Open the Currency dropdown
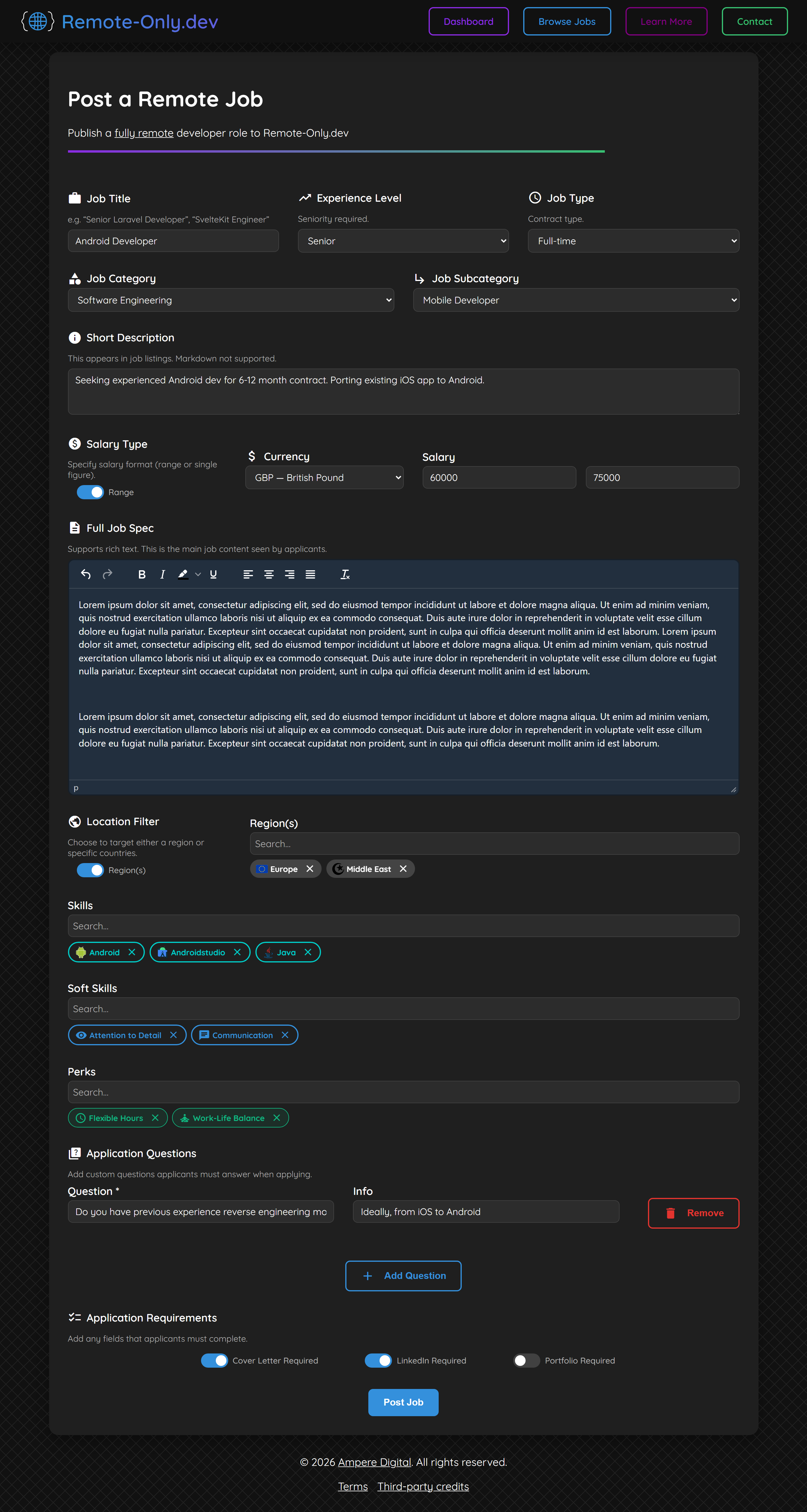The image size is (807, 1512). [324, 477]
